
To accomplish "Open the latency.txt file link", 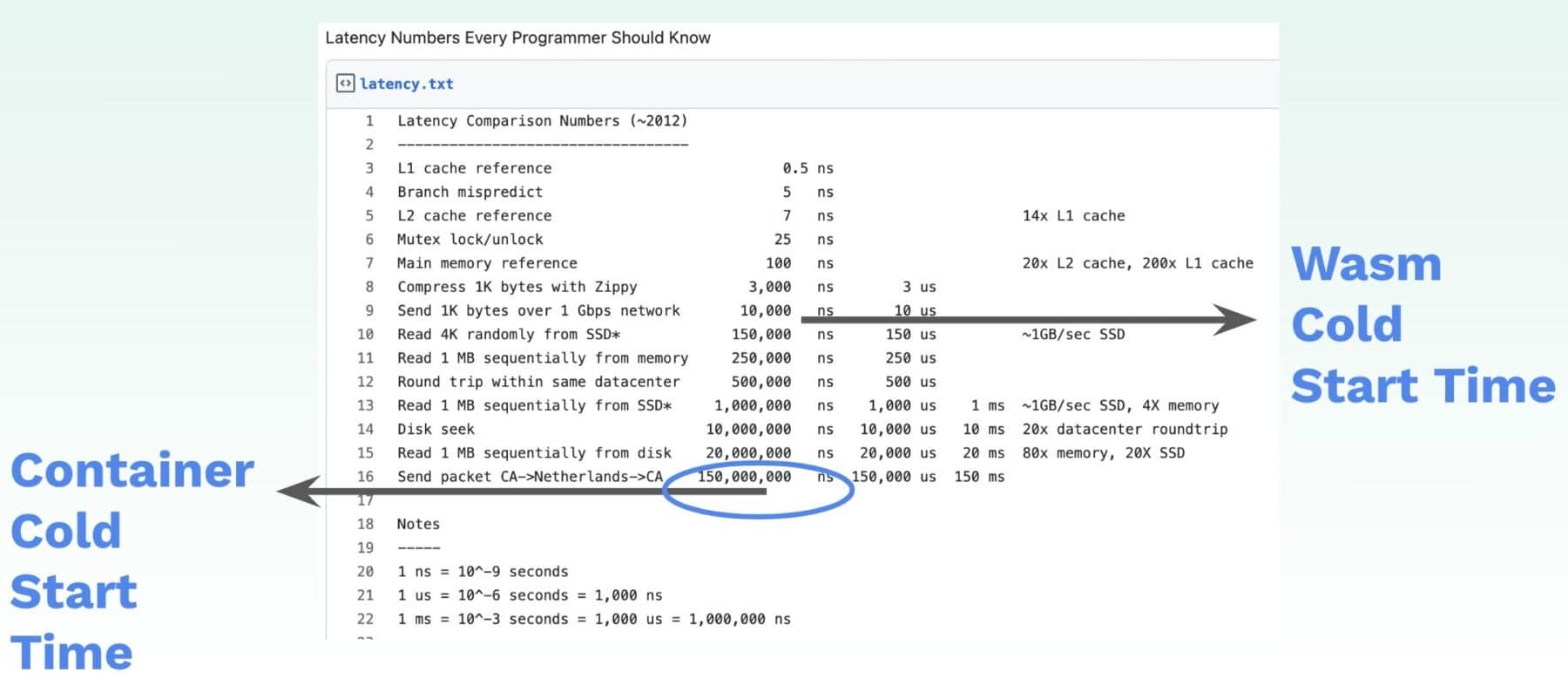I will pos(406,85).
